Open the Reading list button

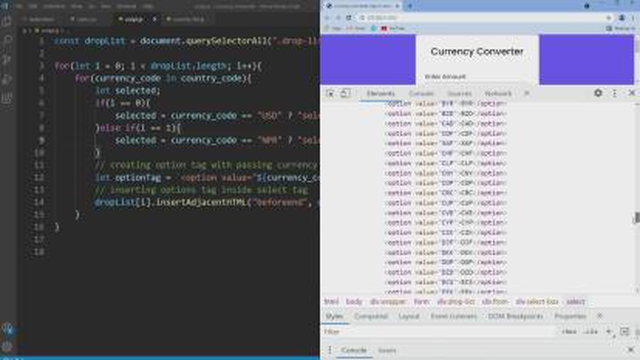click(x=620, y=28)
